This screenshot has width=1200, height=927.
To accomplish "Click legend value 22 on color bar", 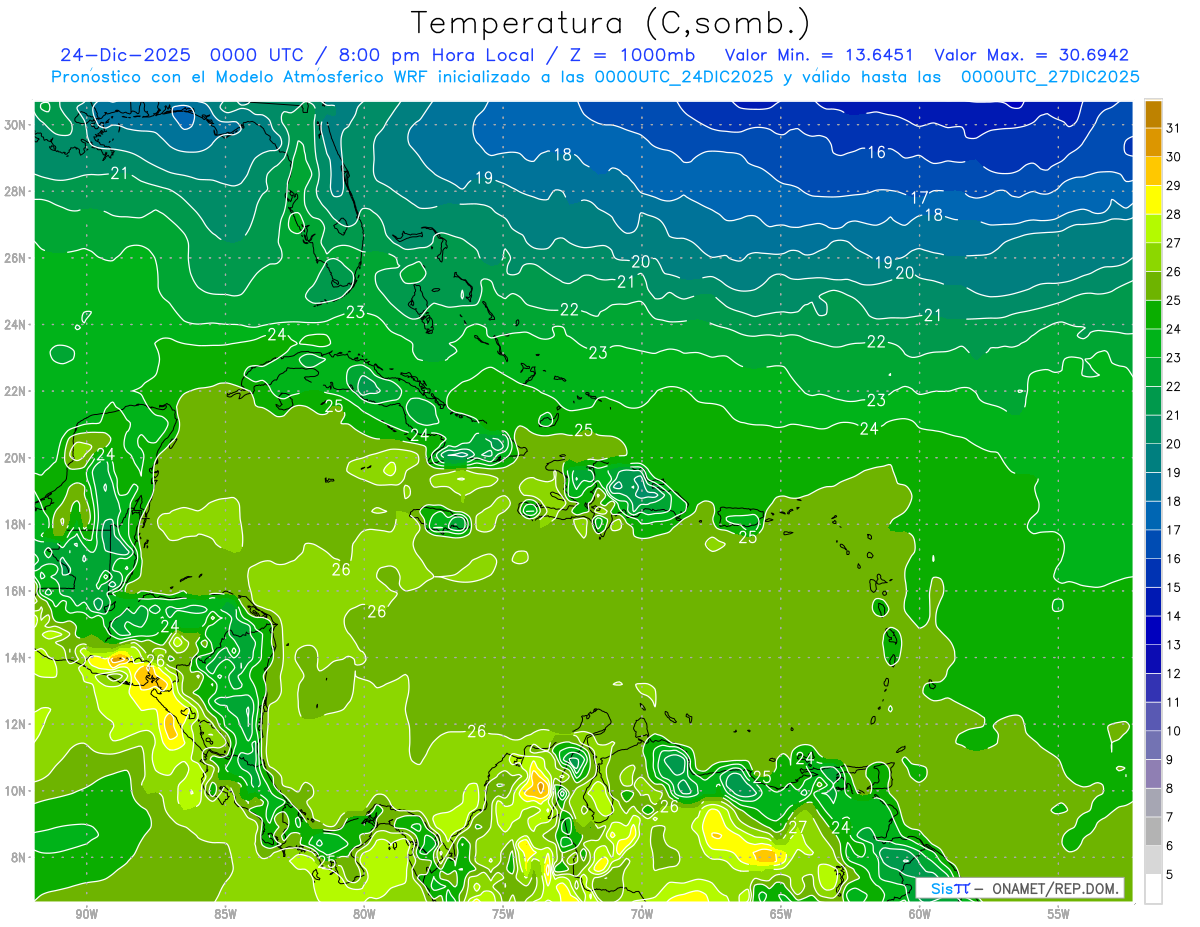I will (x=1174, y=386).
